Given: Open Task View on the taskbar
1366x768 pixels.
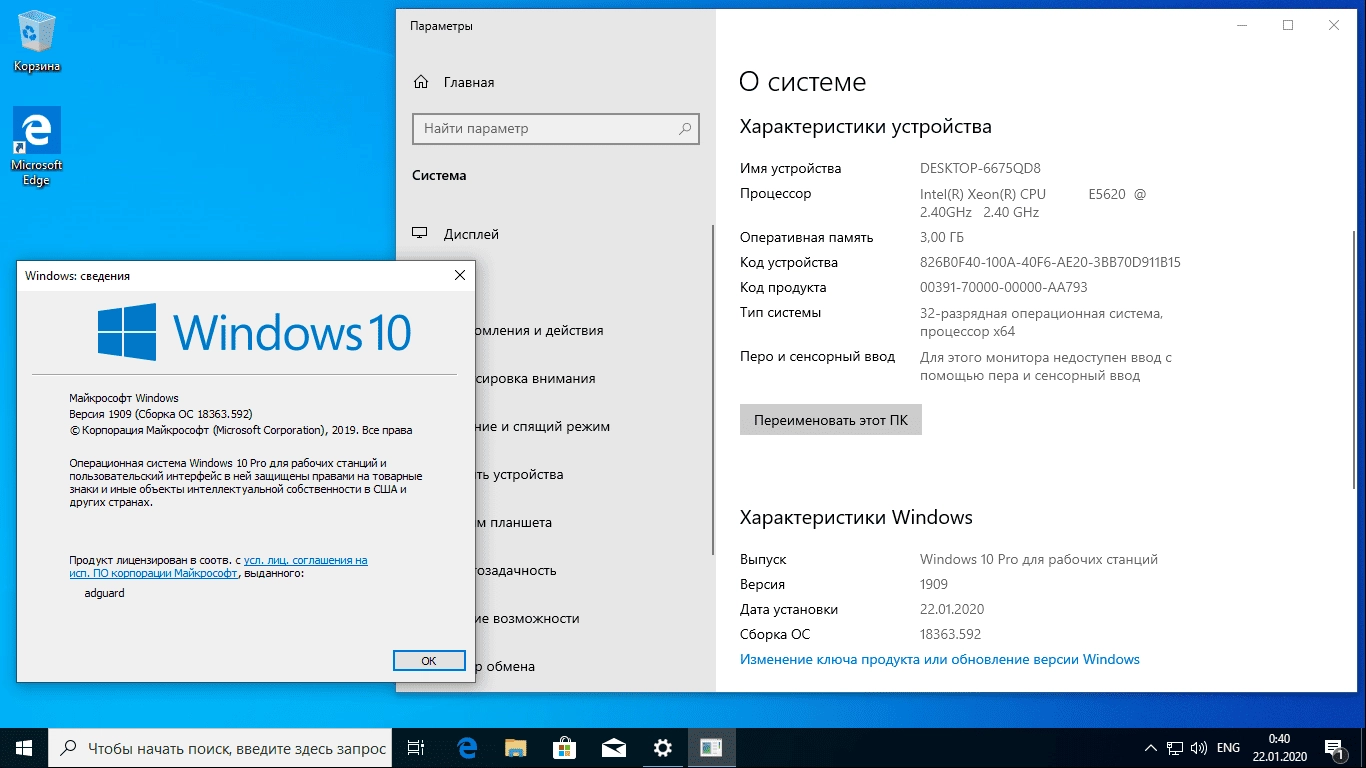Looking at the screenshot, I should (417, 748).
